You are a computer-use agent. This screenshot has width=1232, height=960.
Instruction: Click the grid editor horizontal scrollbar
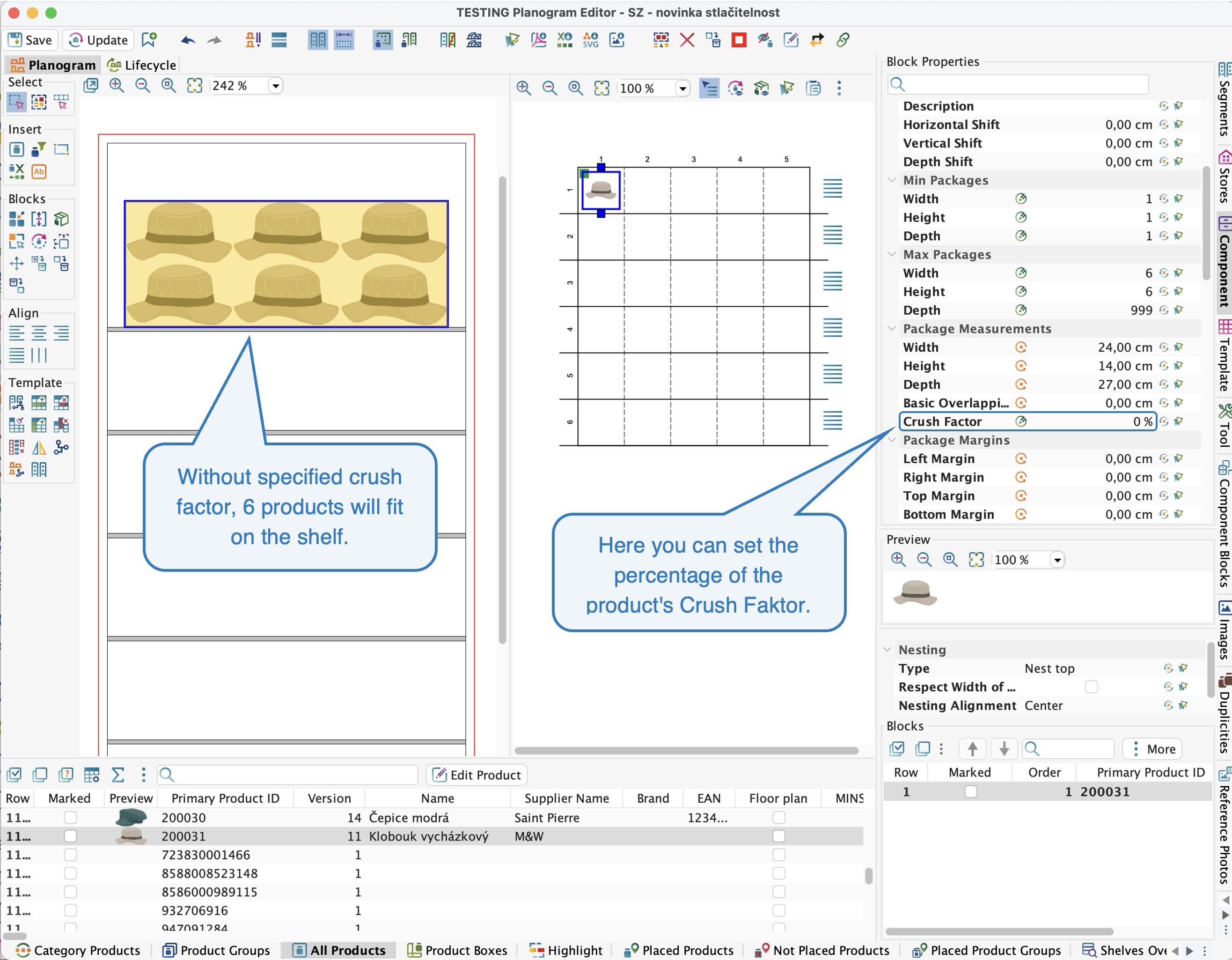click(x=686, y=751)
